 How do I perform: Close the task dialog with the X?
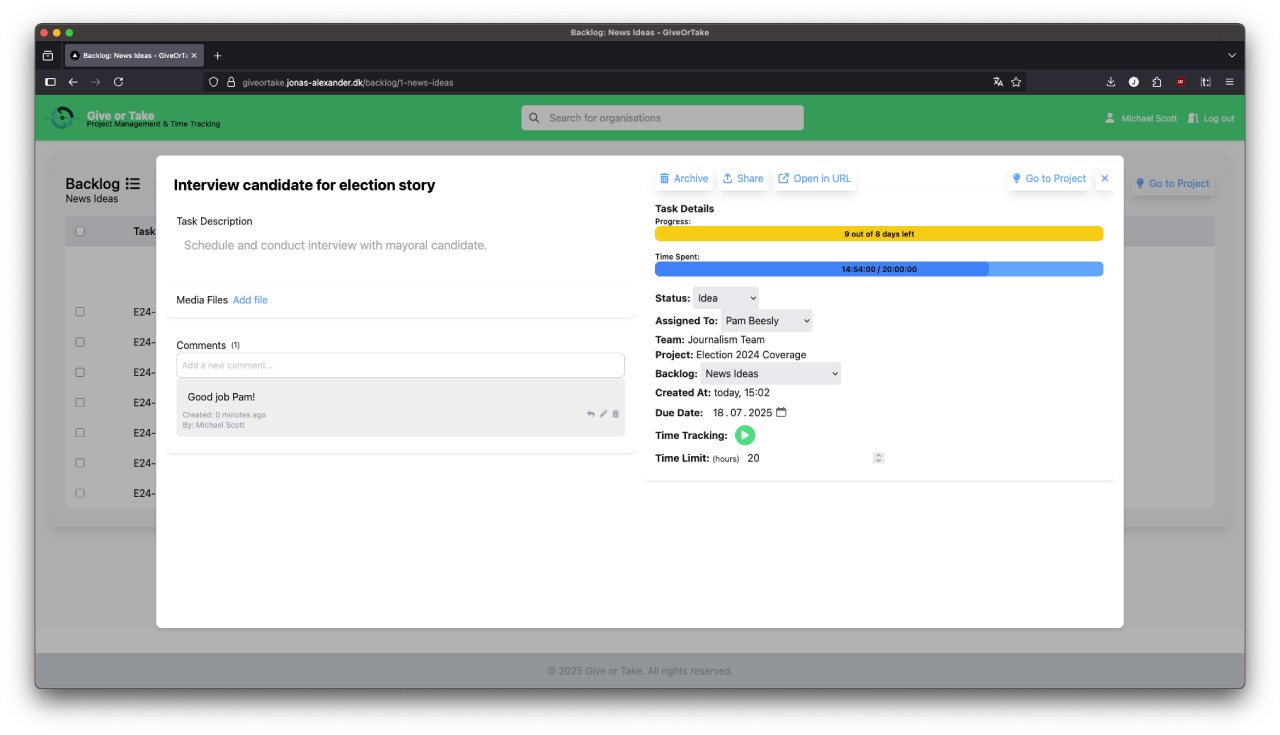pyautogui.click(x=1105, y=179)
